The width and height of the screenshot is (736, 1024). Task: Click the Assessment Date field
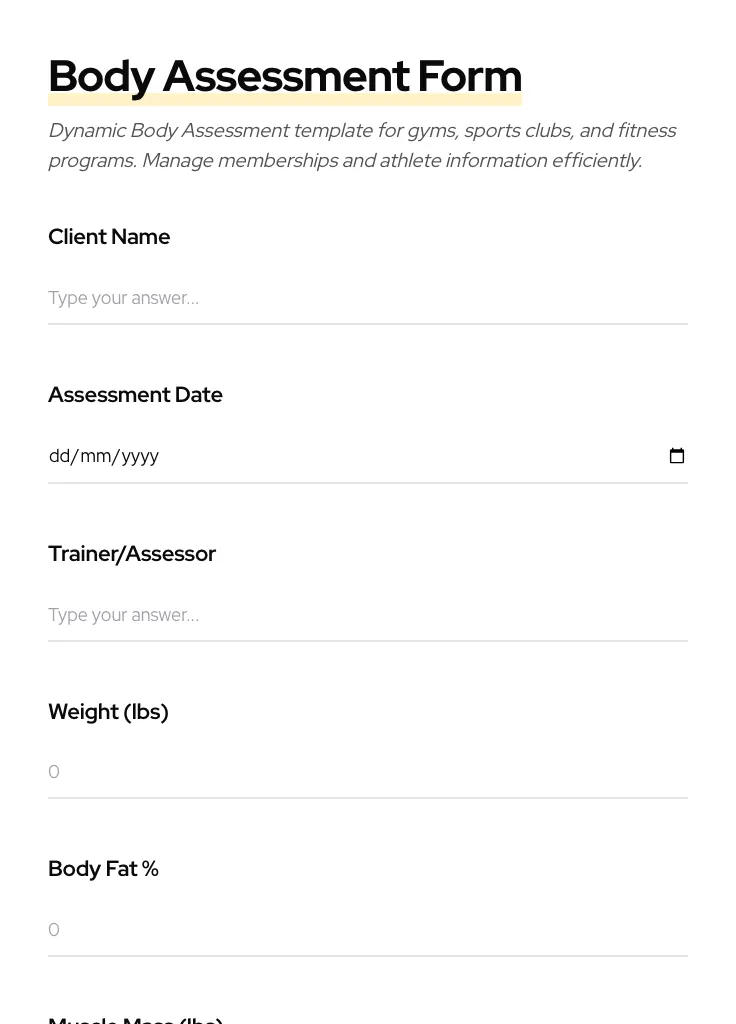(x=300, y=456)
